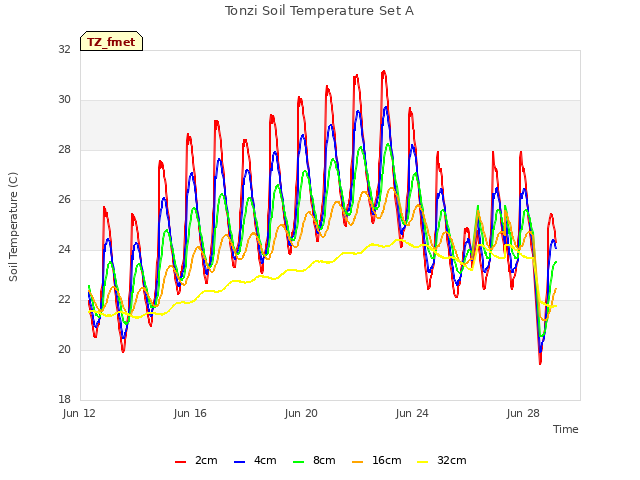Image resolution: width=640 pixels, height=480 pixels.
Task: Click the 18 y-axis tick label
Action: (x=64, y=399)
